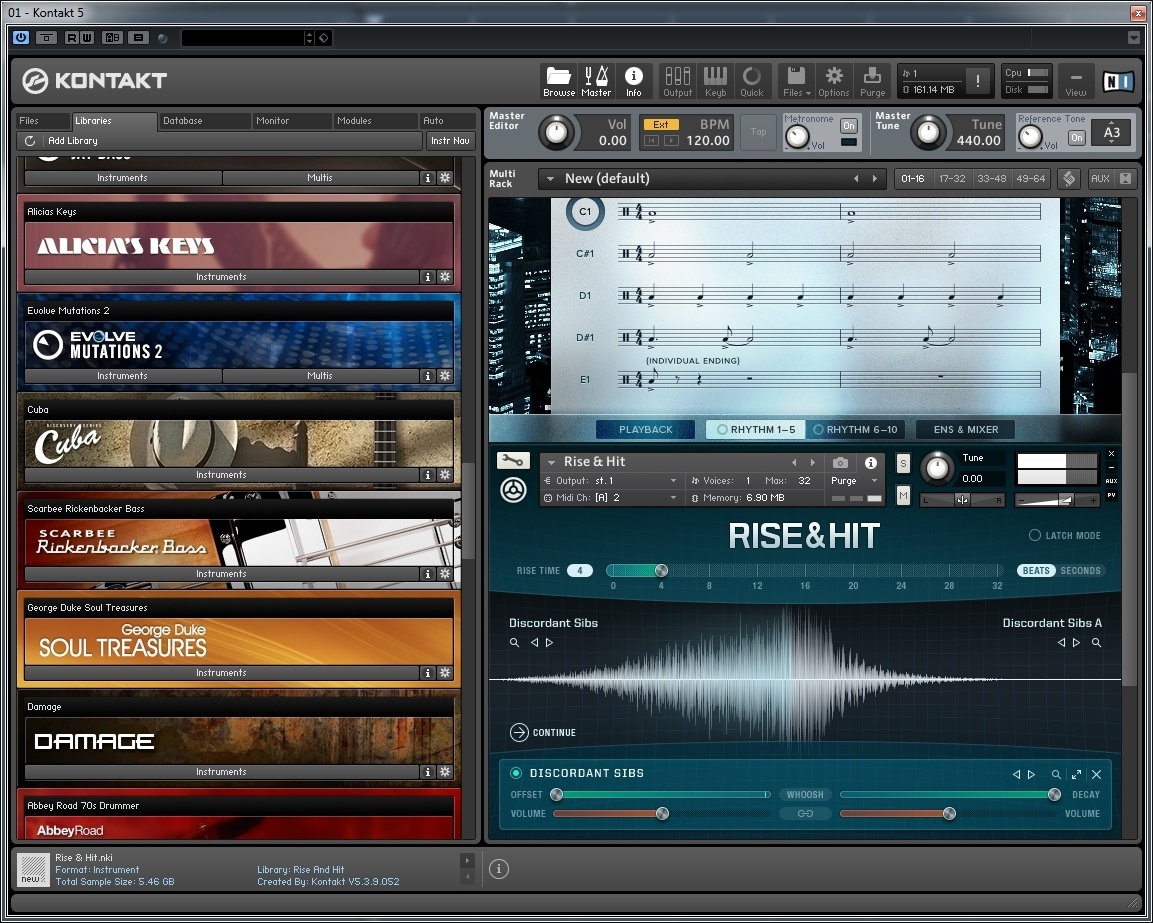This screenshot has width=1153, height=923.
Task: Open the Ens & Mixer tab
Action: (x=965, y=430)
